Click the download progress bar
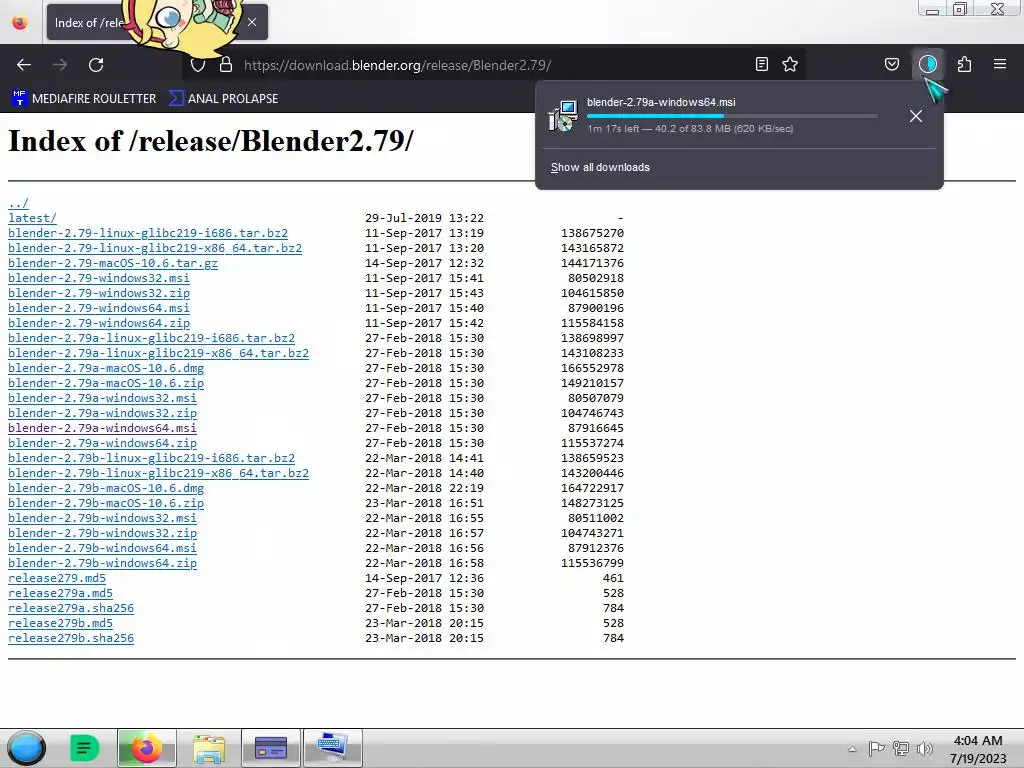The height and width of the screenshot is (768, 1024). tap(731, 116)
